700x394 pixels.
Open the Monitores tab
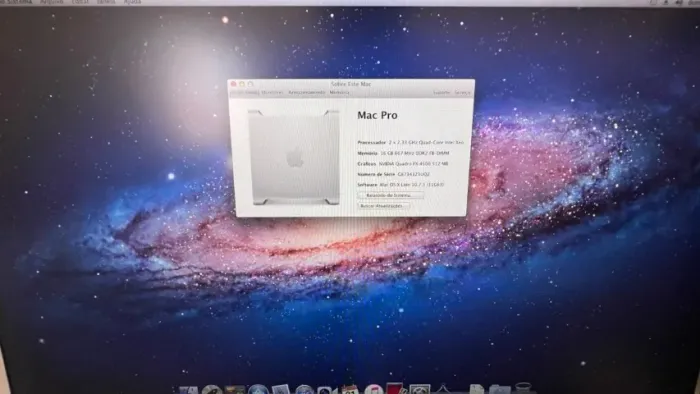point(272,92)
